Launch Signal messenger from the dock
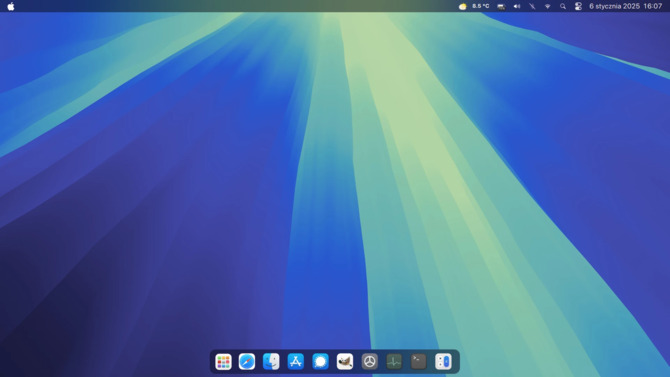This screenshot has width=670, height=377. 320,362
